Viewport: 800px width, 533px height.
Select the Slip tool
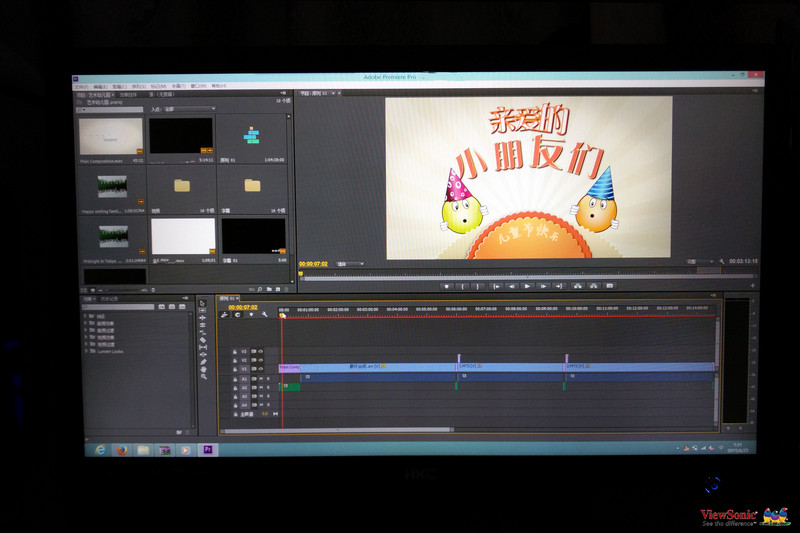[x=203, y=347]
